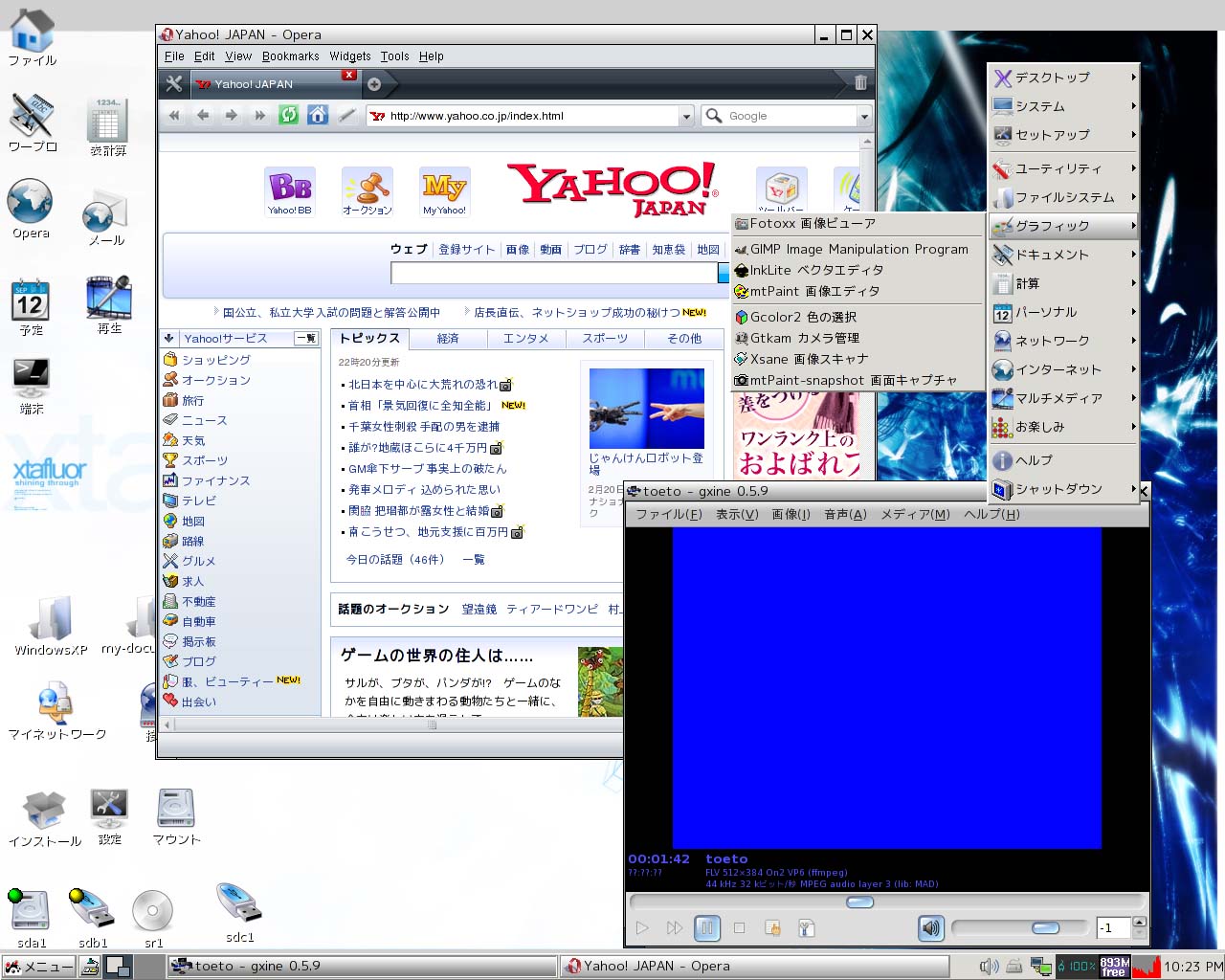Screen dimensions: 1225x980
Task: Click the Opera rewind button
Action: tap(174, 115)
